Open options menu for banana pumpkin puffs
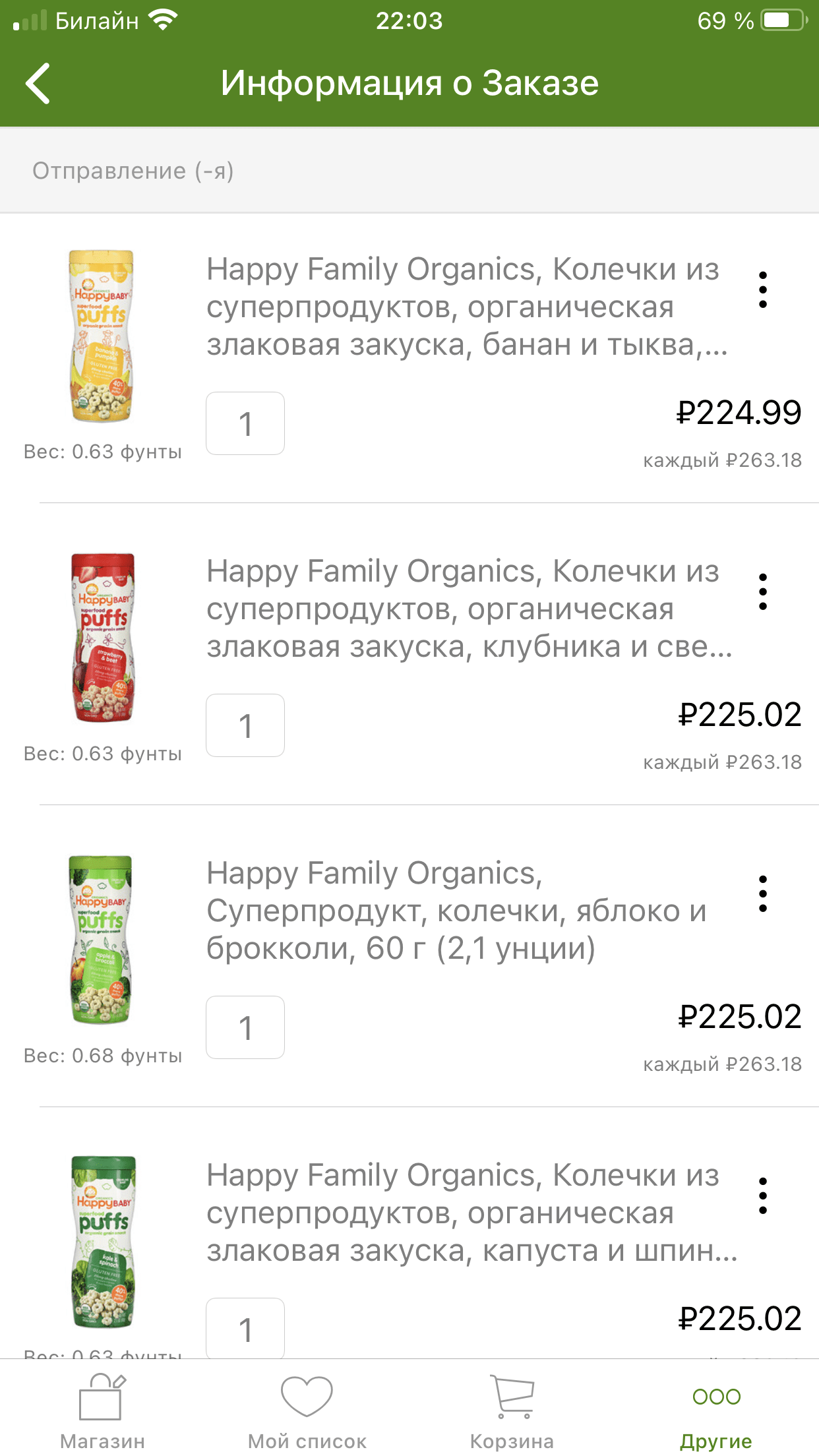The width and height of the screenshot is (819, 1456). click(762, 289)
